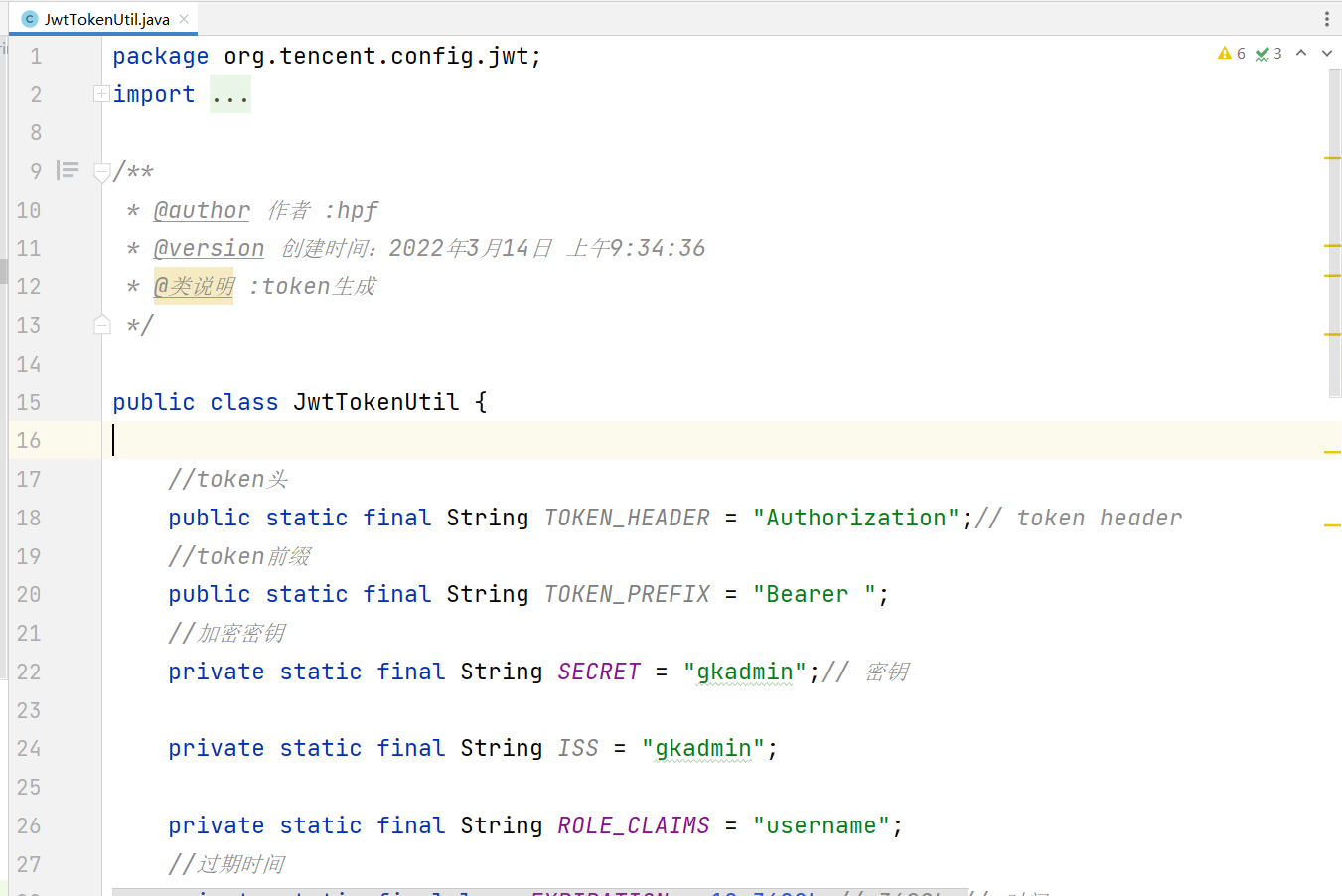Click the version date text 2022年3月14日
Screen dimensions: 1342x896
pos(470,248)
